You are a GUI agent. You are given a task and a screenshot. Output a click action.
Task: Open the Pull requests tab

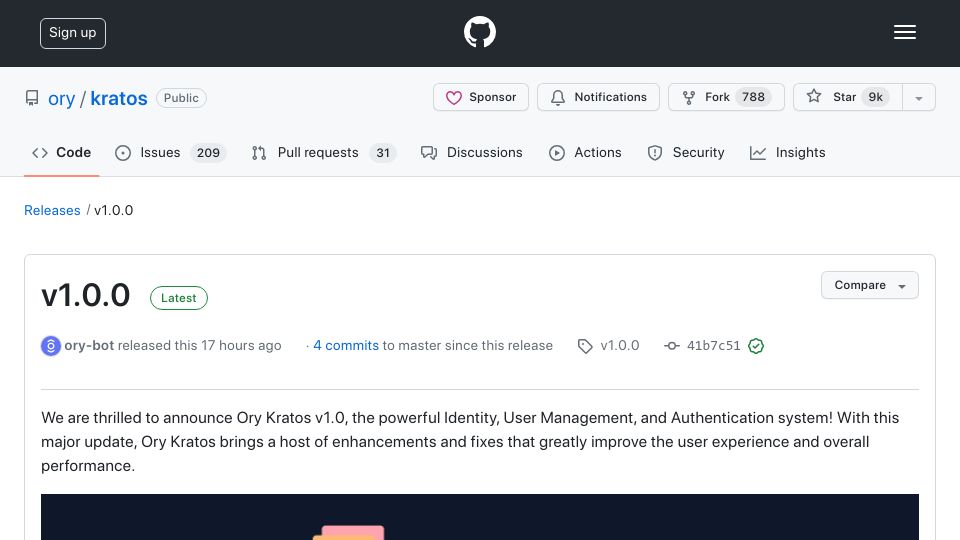[x=323, y=152]
